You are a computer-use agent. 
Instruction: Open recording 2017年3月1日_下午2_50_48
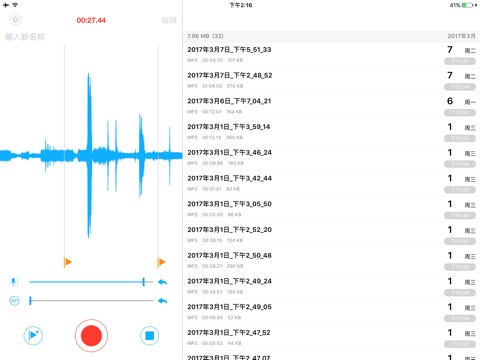[332, 260]
